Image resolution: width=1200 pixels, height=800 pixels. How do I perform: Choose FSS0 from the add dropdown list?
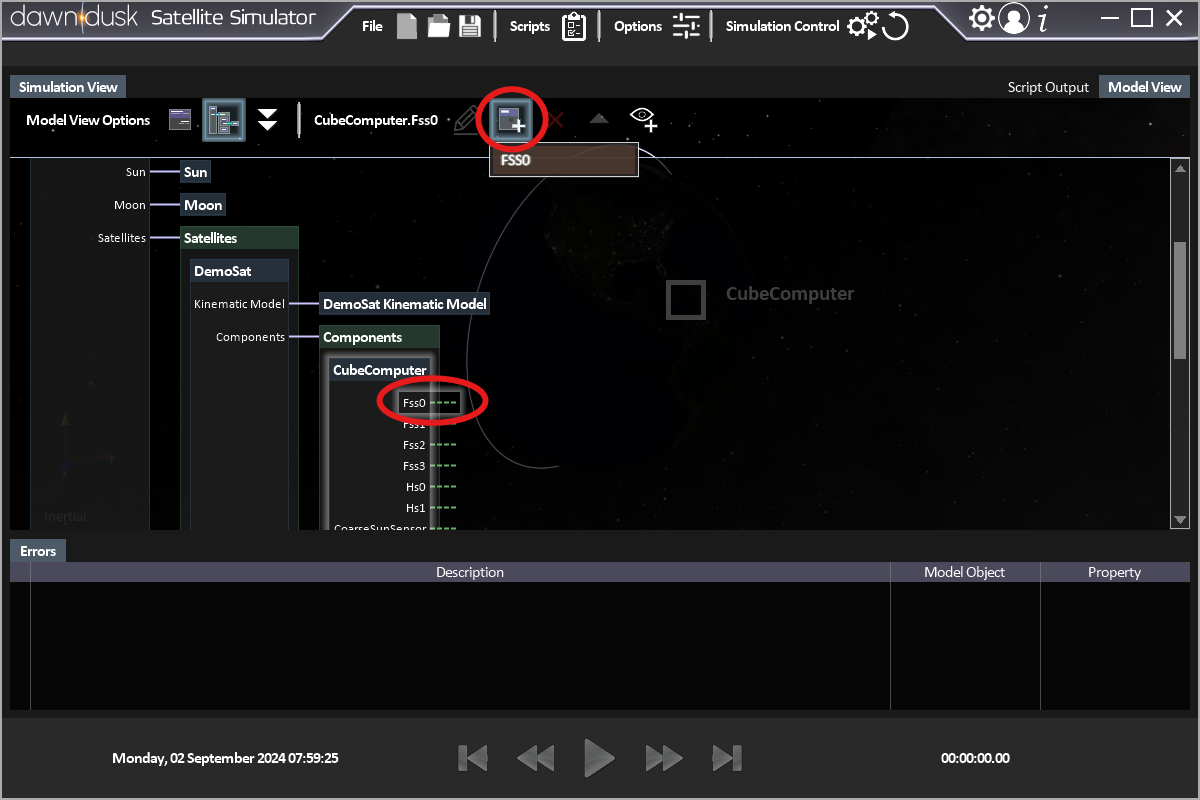point(564,160)
